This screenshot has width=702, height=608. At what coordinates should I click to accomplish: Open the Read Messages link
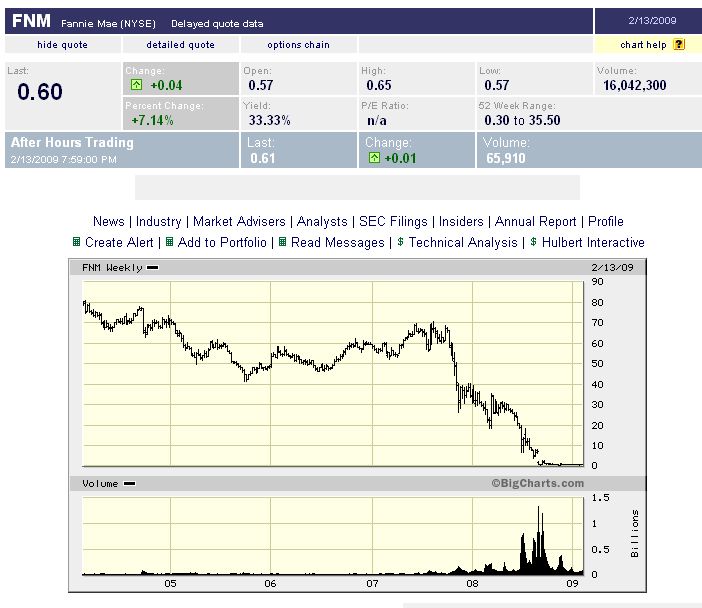coord(338,242)
